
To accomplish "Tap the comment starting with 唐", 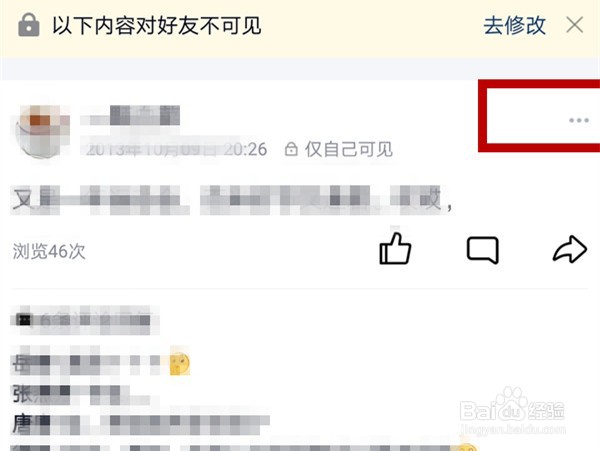I will (x=141, y=422).
